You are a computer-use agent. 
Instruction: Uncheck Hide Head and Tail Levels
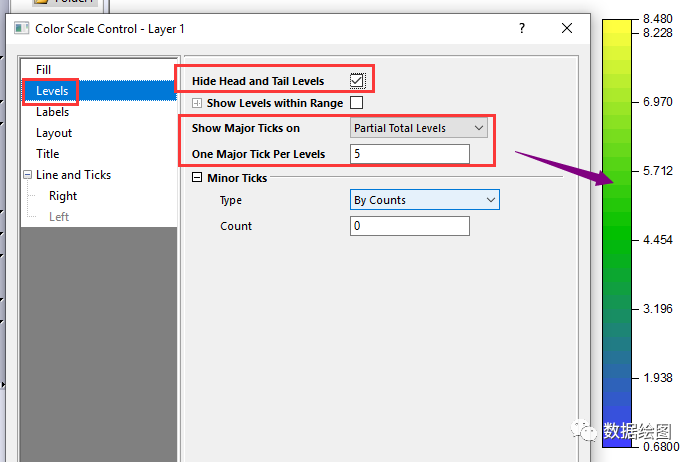(357, 81)
